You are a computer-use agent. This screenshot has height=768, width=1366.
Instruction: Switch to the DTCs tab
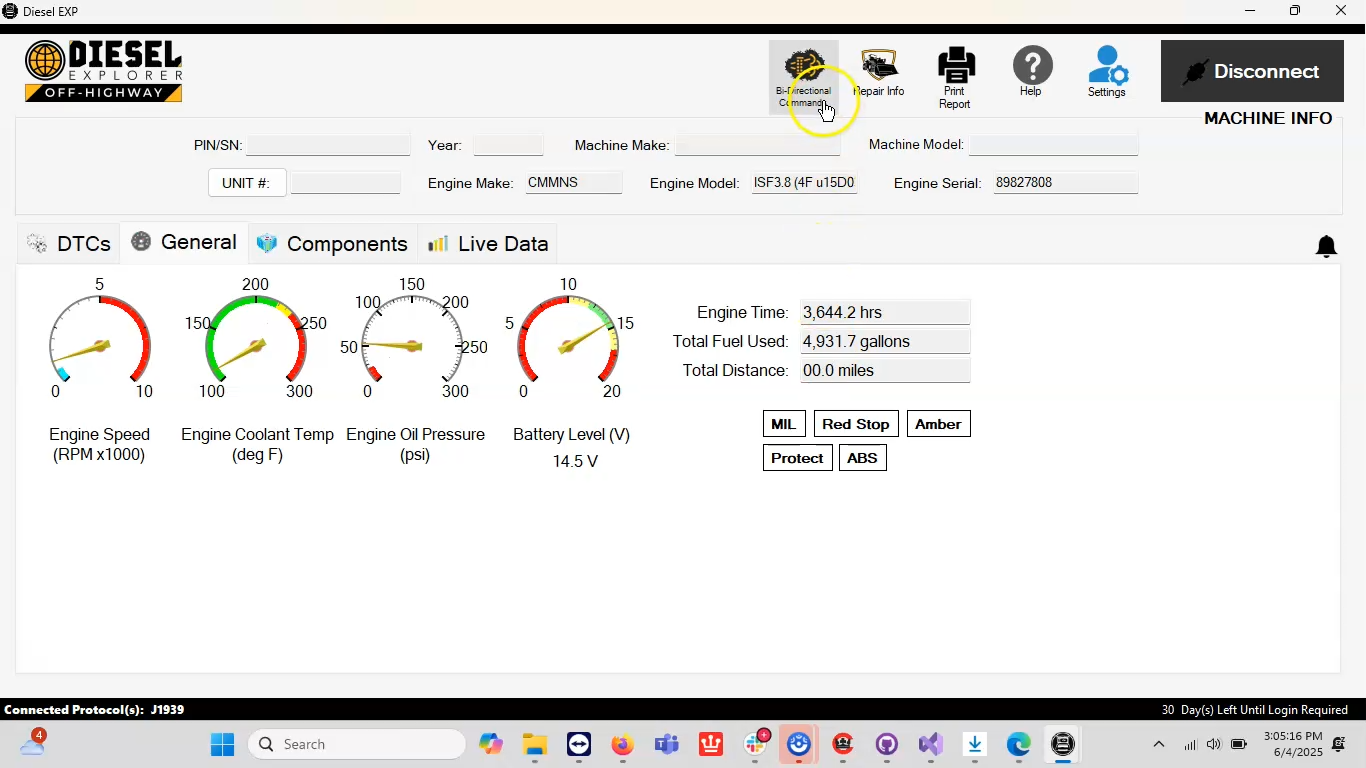[68, 243]
